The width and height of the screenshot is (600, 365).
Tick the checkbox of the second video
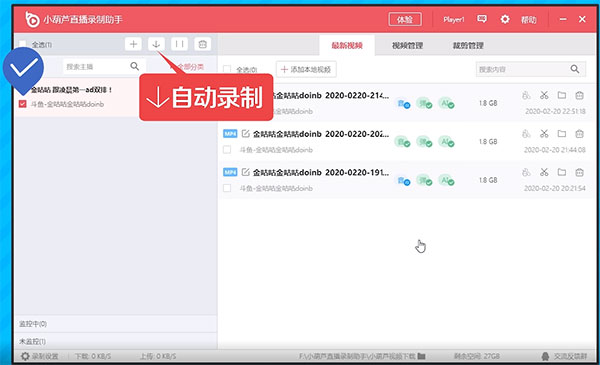227,150
